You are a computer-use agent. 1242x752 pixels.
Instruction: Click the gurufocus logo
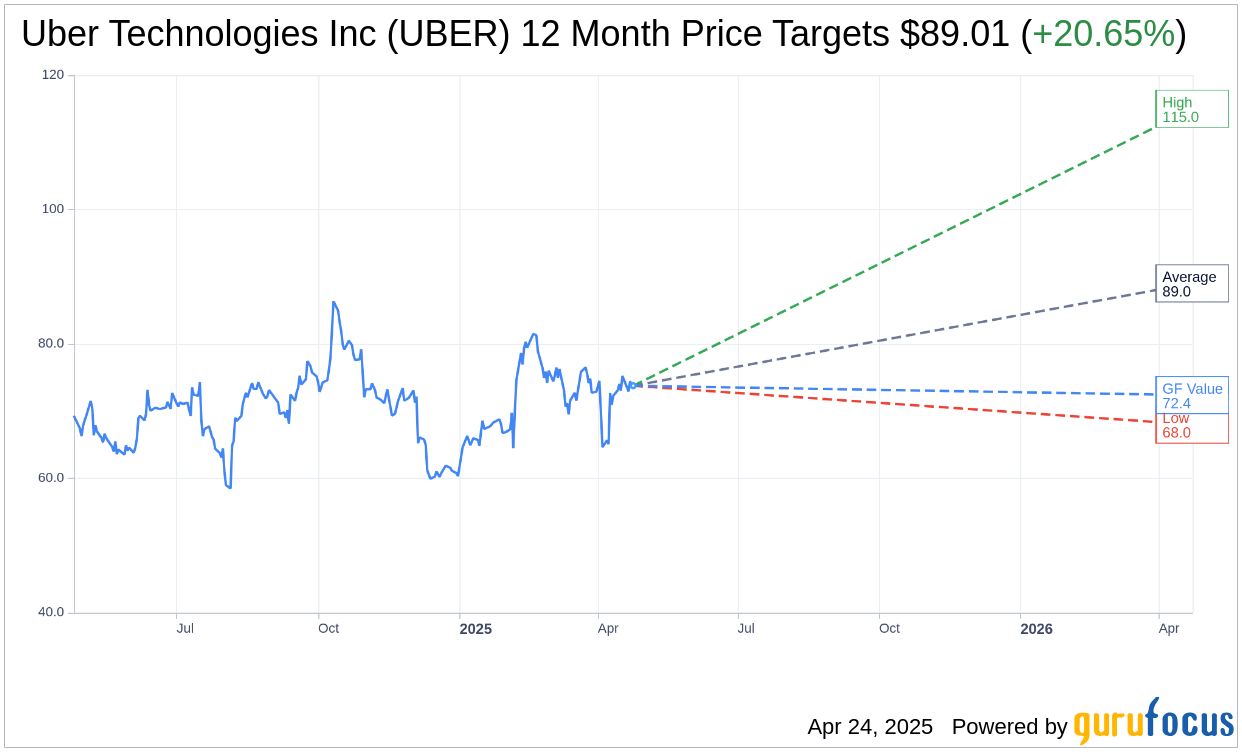tap(1153, 723)
